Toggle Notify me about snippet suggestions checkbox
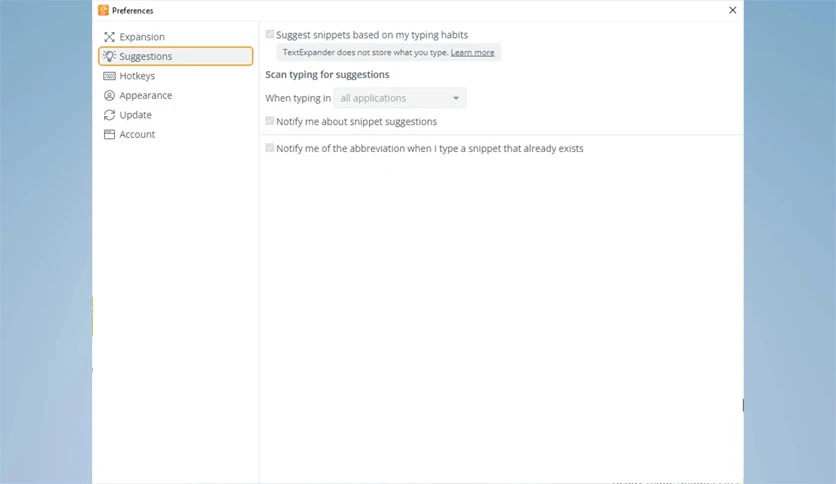 click(x=270, y=121)
